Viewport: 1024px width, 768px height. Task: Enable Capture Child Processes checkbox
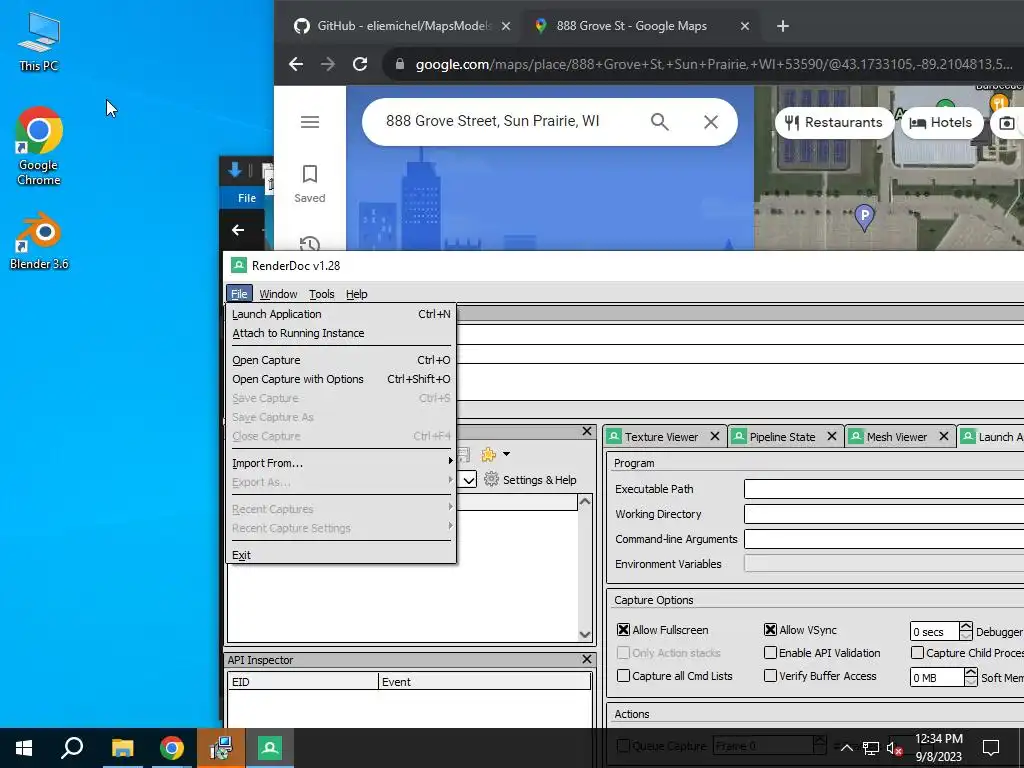coord(918,652)
